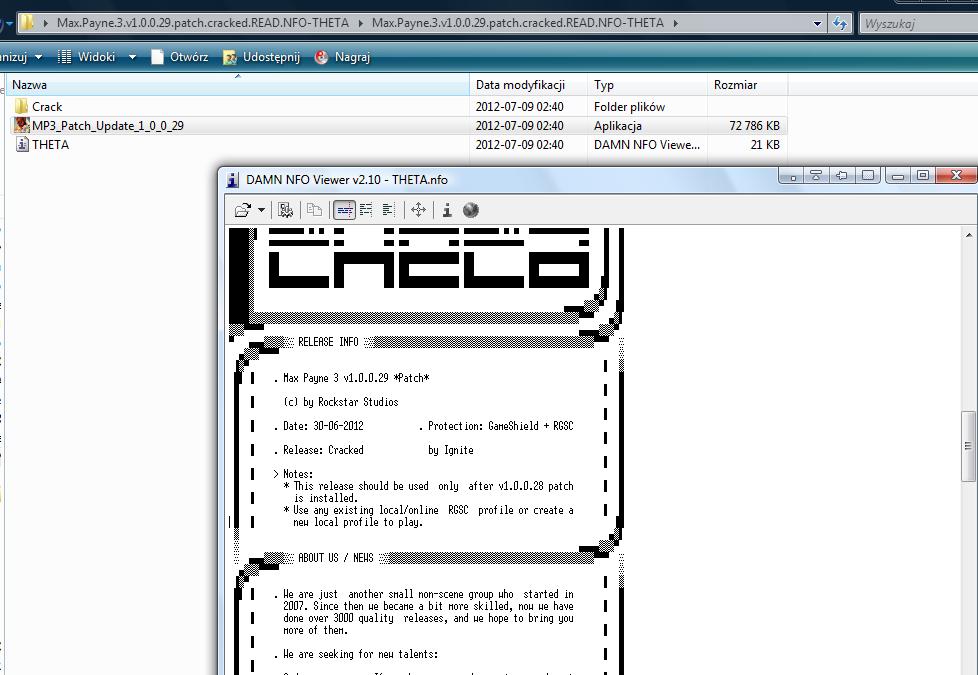Click the copy icon in NFO Viewer toolbar
Image resolution: width=978 pixels, height=675 pixels.
point(314,210)
